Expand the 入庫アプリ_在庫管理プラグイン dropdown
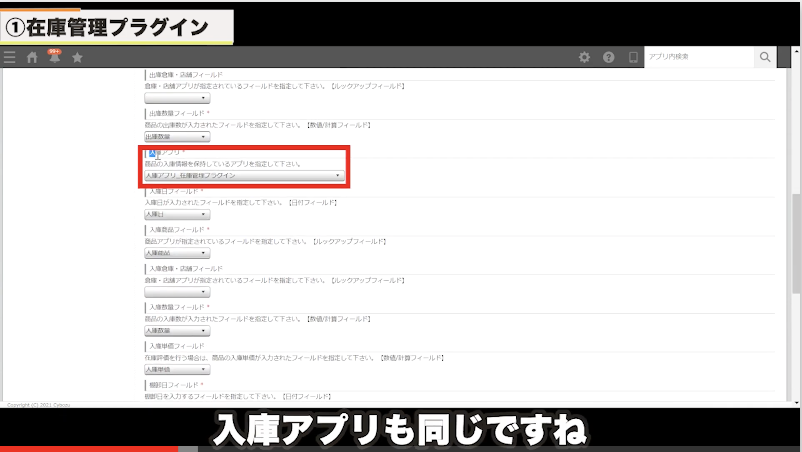This screenshot has width=802, height=452. click(244, 175)
